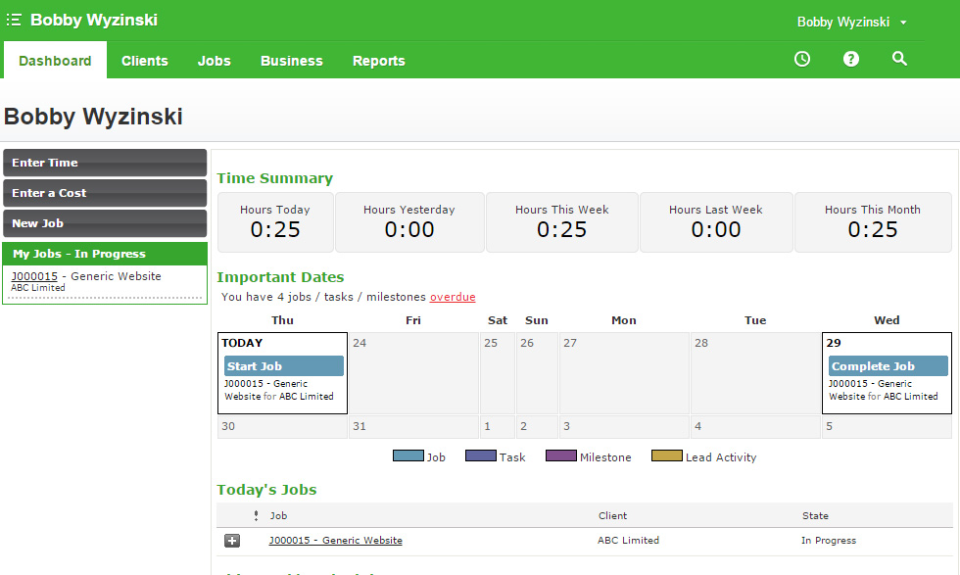Viewport: 960px width, 575px height.
Task: Expand the J000015 row plus icon
Action: pyautogui.click(x=232, y=541)
